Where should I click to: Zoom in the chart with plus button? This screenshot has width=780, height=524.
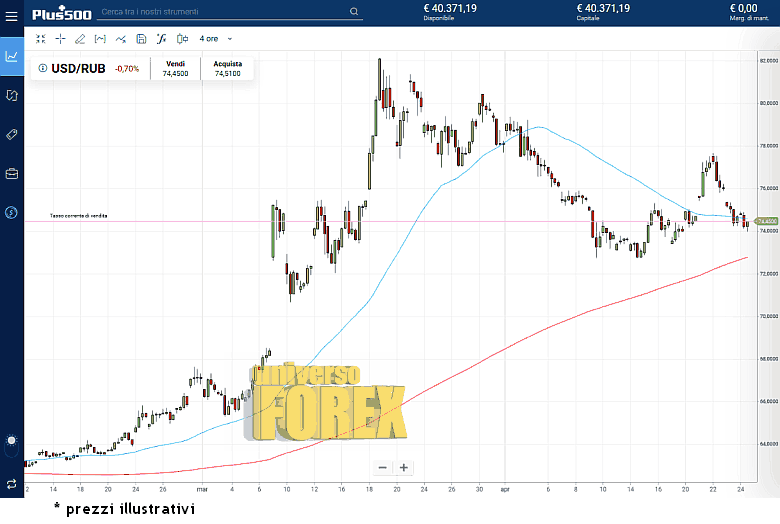click(x=404, y=467)
